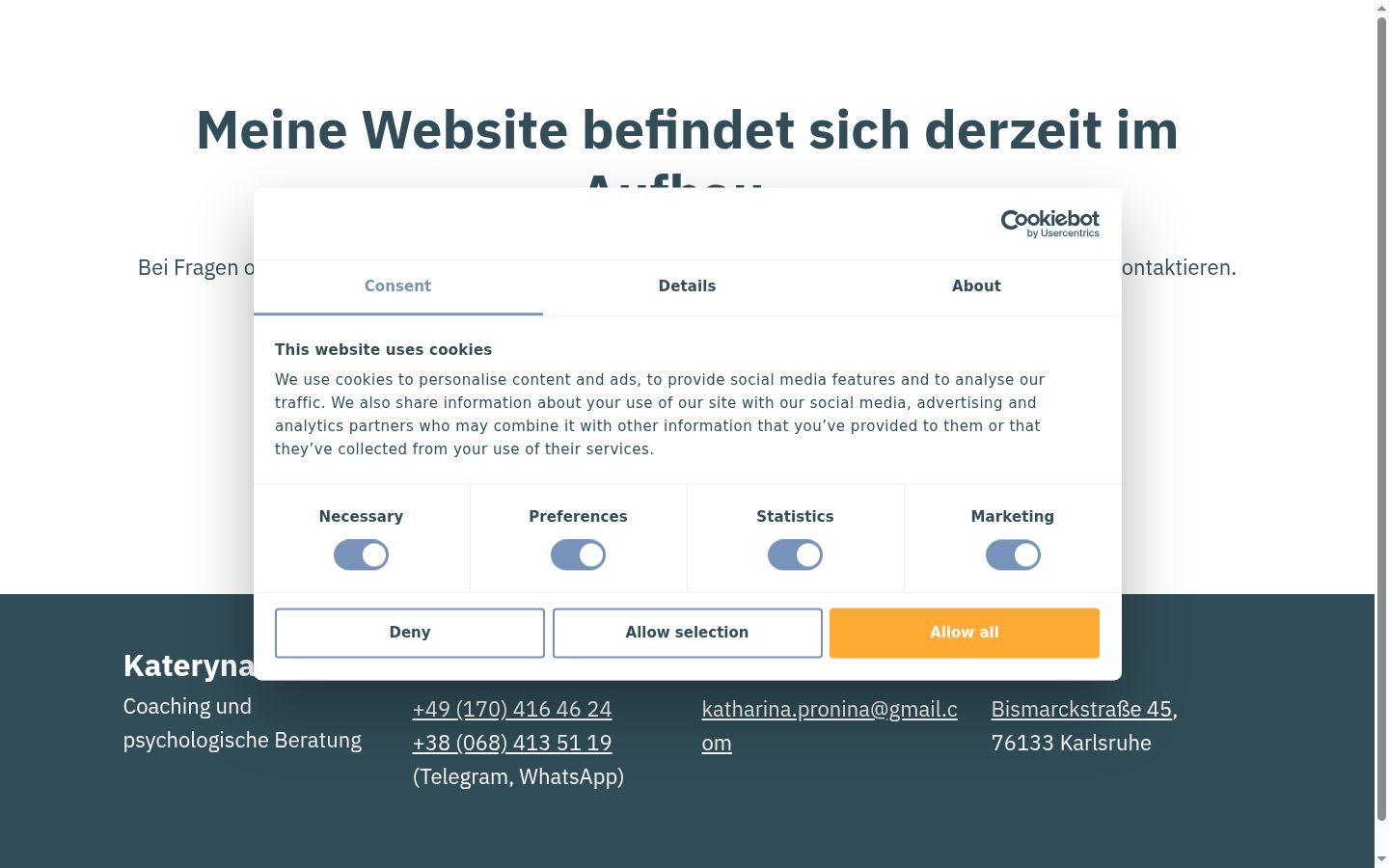Switch to the Details tab
Screen dimensions: 1389x868
pos(687,286)
